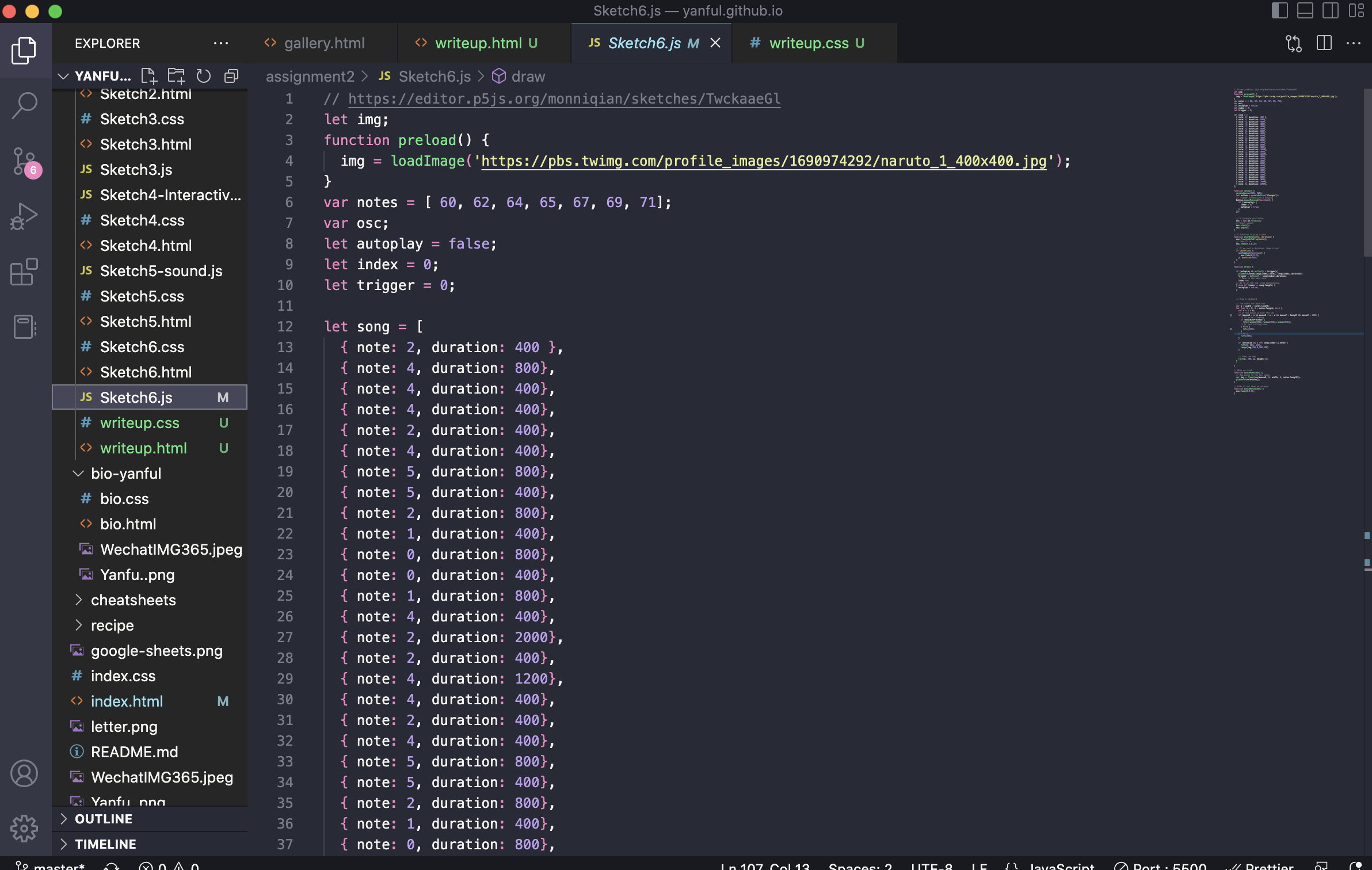Click the editor vertical scrollbar
This screenshot has height=870, width=1372.
point(1367,173)
